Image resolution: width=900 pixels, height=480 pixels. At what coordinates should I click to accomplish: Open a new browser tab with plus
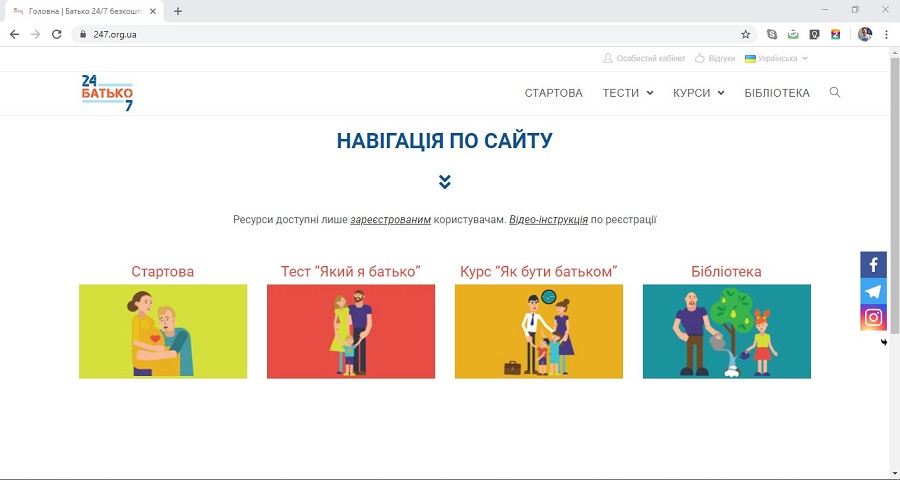click(x=178, y=11)
